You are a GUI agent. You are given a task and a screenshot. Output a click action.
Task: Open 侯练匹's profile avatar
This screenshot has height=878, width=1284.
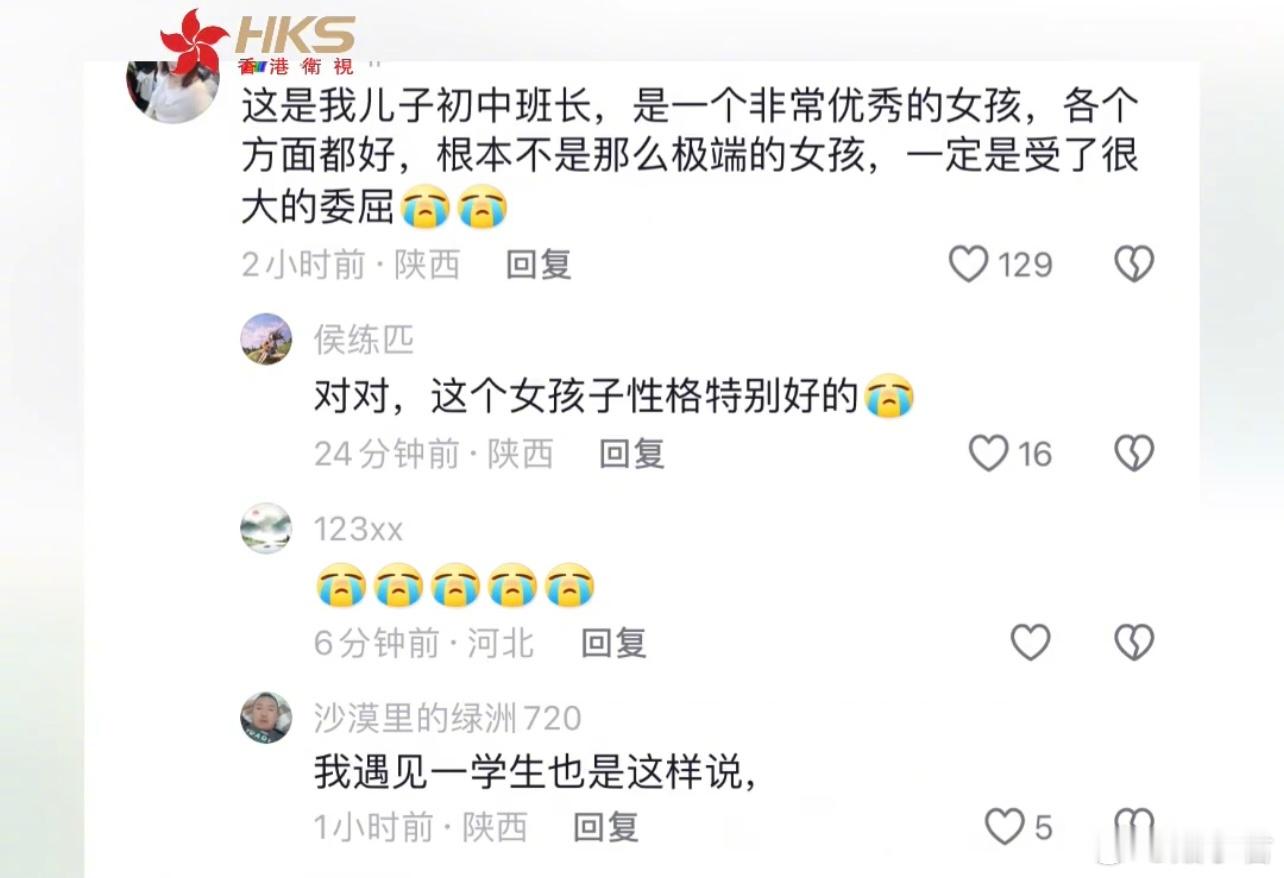267,339
